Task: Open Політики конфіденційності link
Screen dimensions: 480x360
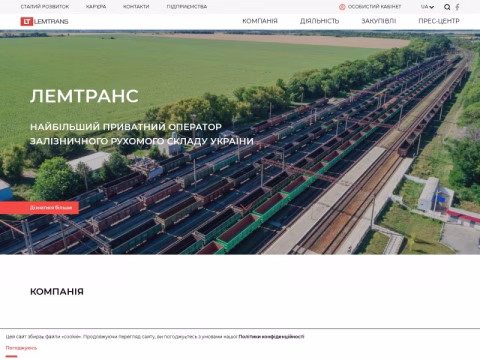Action: pyautogui.click(x=271, y=337)
